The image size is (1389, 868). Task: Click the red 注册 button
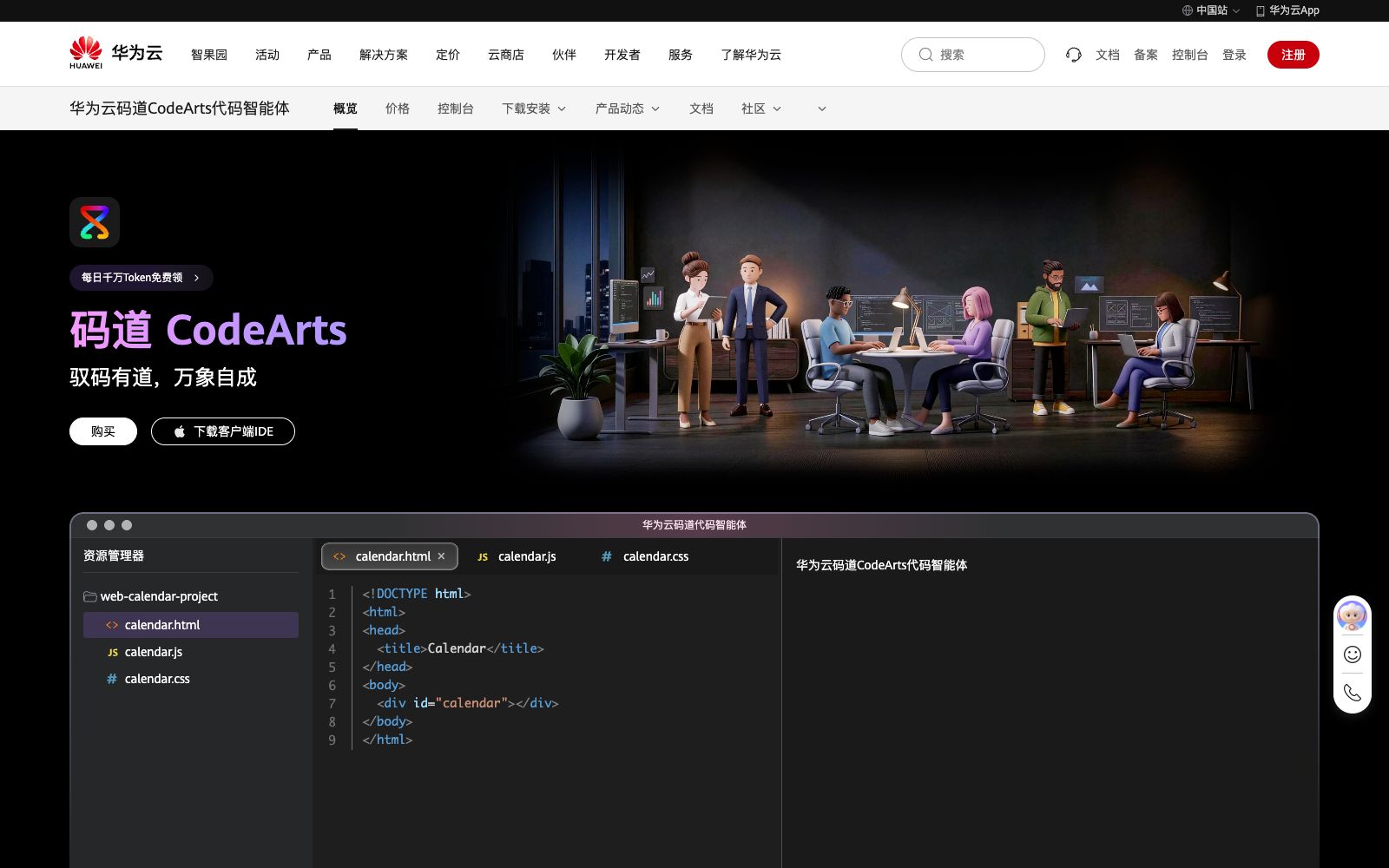[1294, 55]
